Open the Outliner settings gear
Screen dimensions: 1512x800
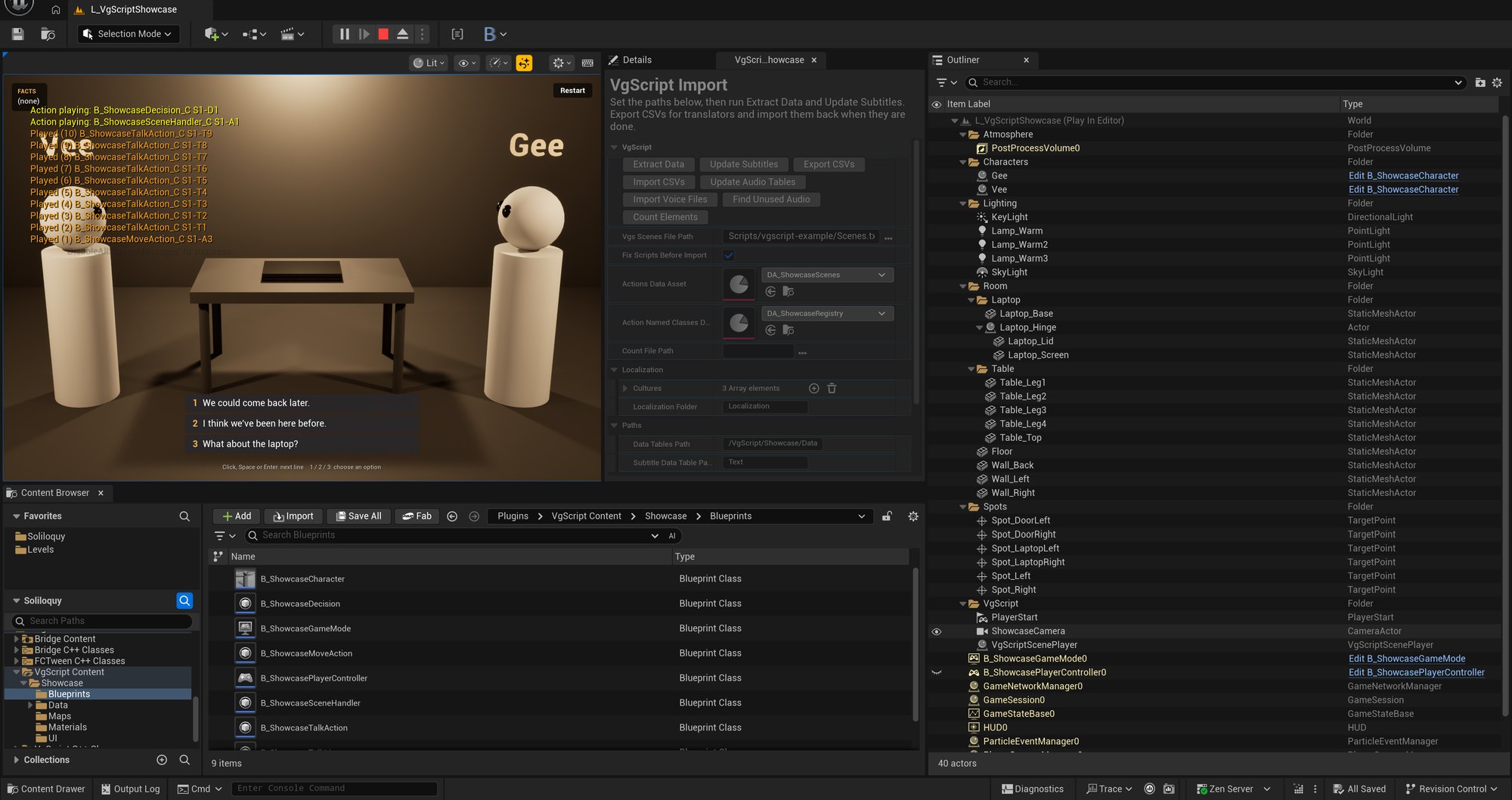pos(1497,82)
